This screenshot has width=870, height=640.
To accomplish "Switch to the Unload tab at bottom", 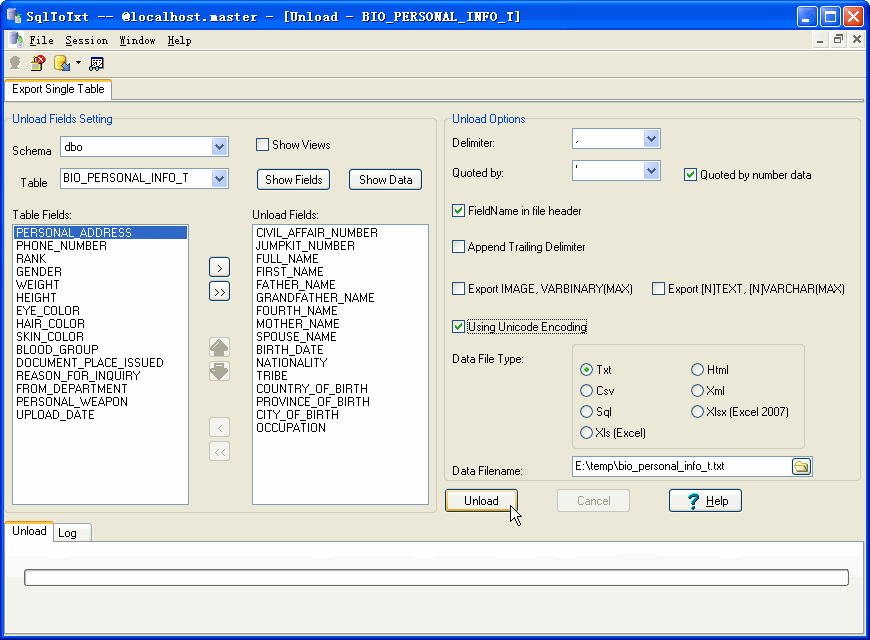I will [x=29, y=531].
